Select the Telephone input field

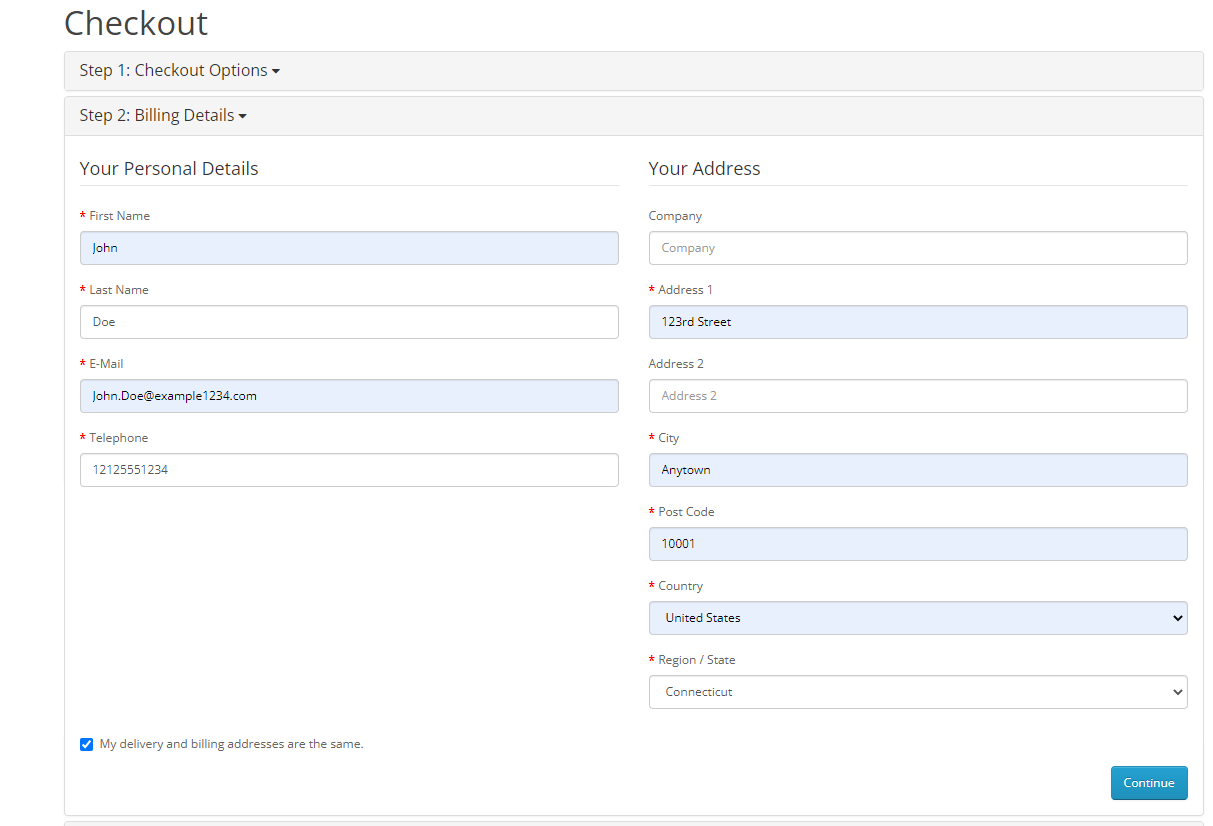pos(349,470)
